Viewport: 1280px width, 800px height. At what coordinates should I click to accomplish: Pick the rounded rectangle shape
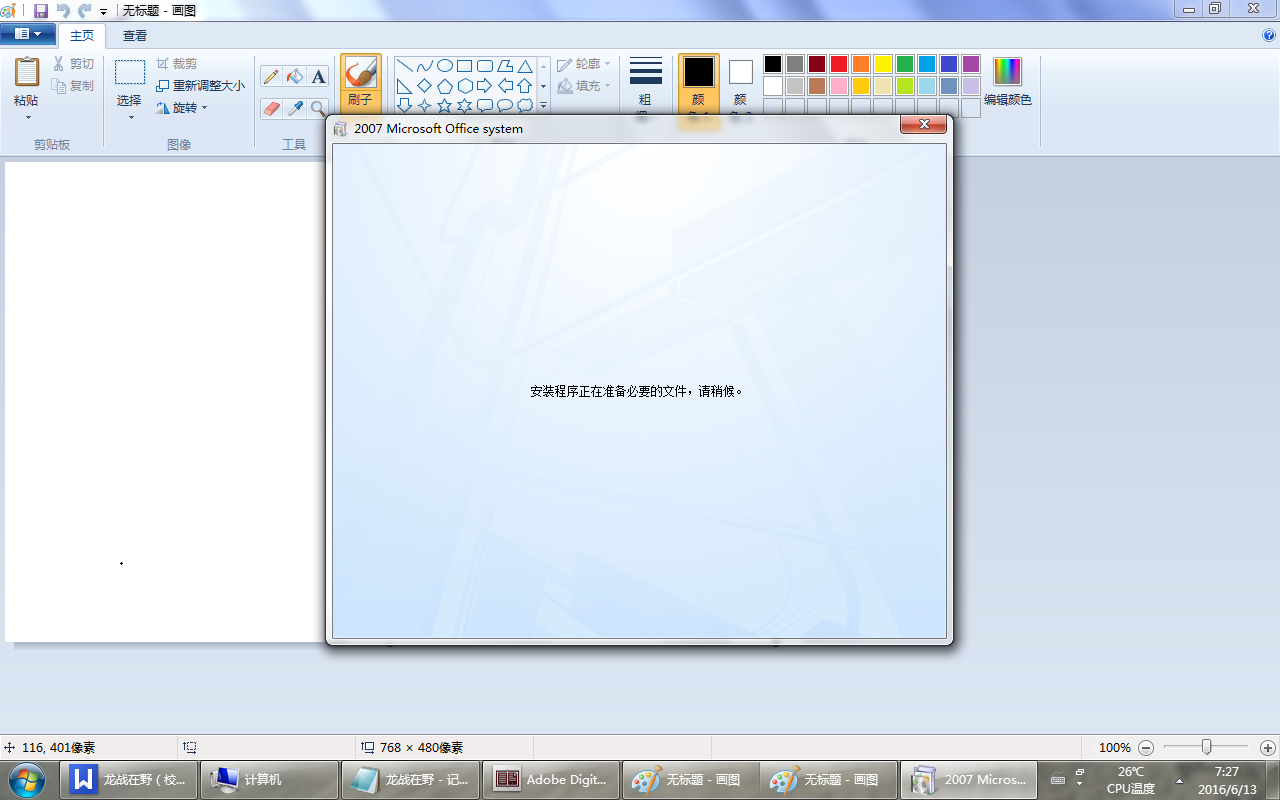[485, 66]
